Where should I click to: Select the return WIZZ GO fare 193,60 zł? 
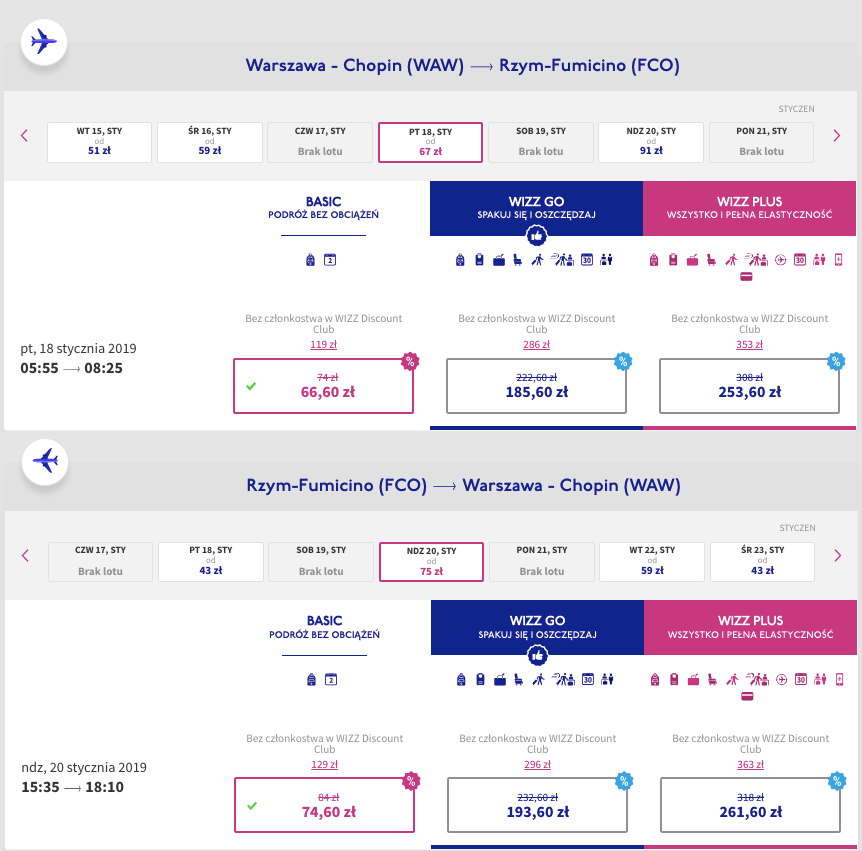click(x=538, y=805)
